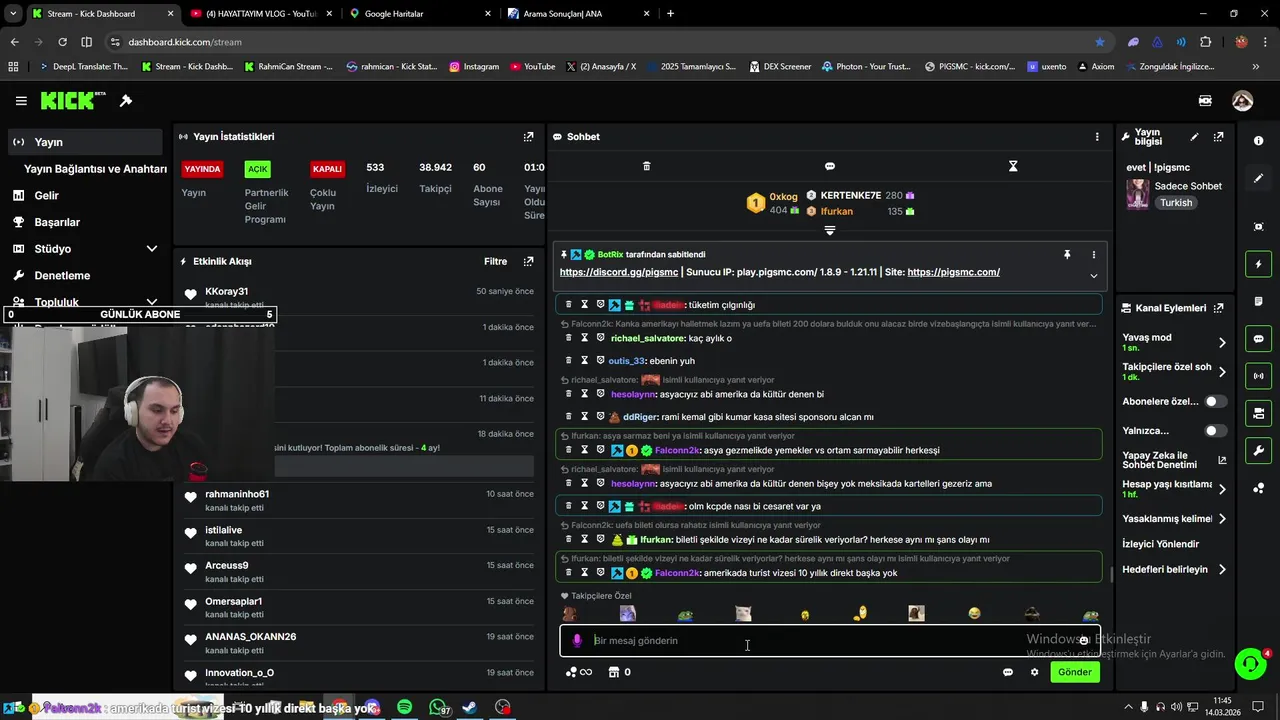The width and height of the screenshot is (1280, 720).
Task: Unpin the BotRix pinned message
Action: click(1067, 255)
